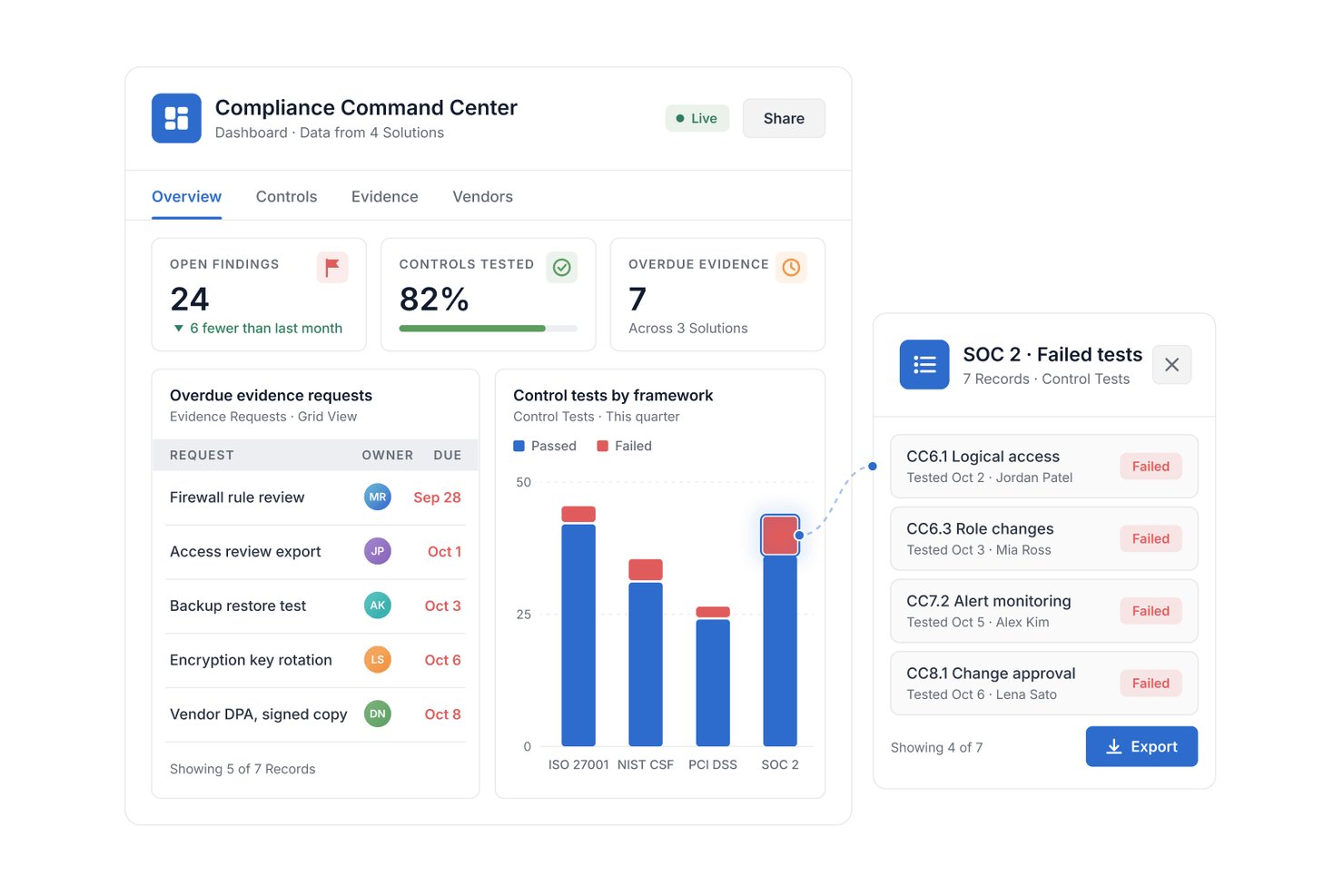Click the Share button
Viewport: 1344px width, 896px height.
(x=784, y=118)
